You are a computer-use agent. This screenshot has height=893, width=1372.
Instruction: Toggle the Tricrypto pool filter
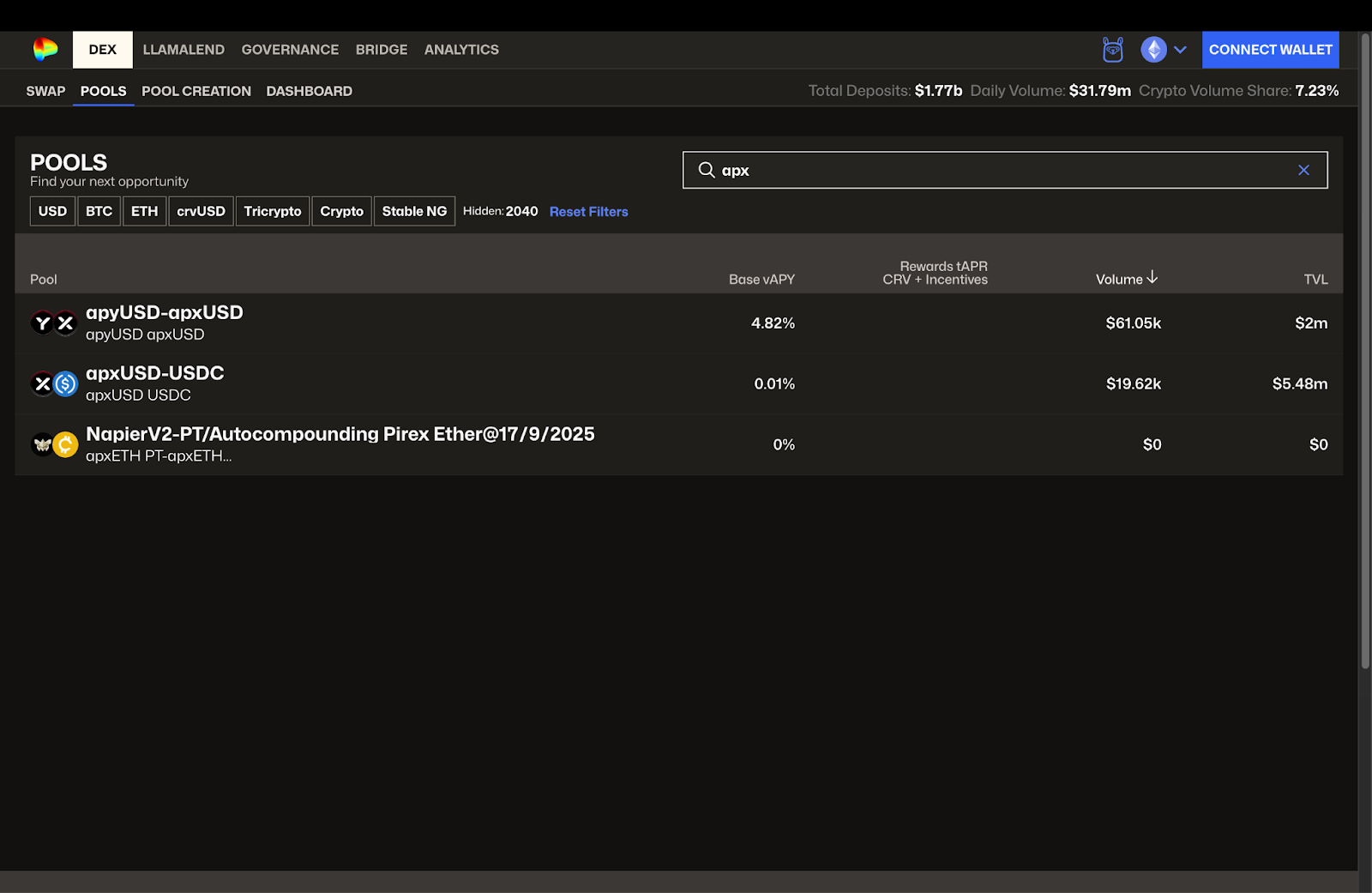[273, 211]
